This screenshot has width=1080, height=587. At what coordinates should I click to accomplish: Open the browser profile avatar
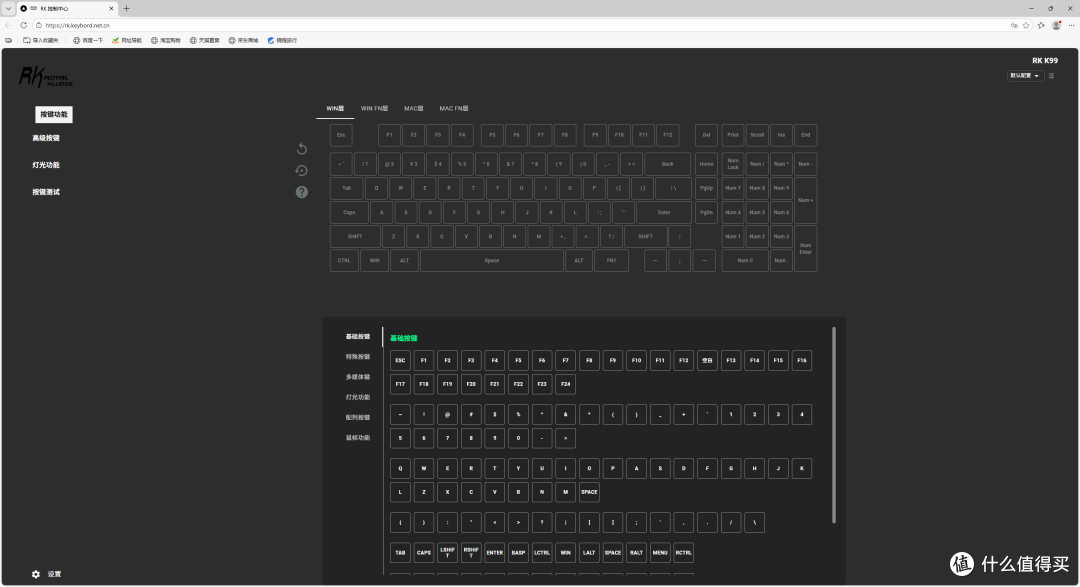tap(1057, 25)
